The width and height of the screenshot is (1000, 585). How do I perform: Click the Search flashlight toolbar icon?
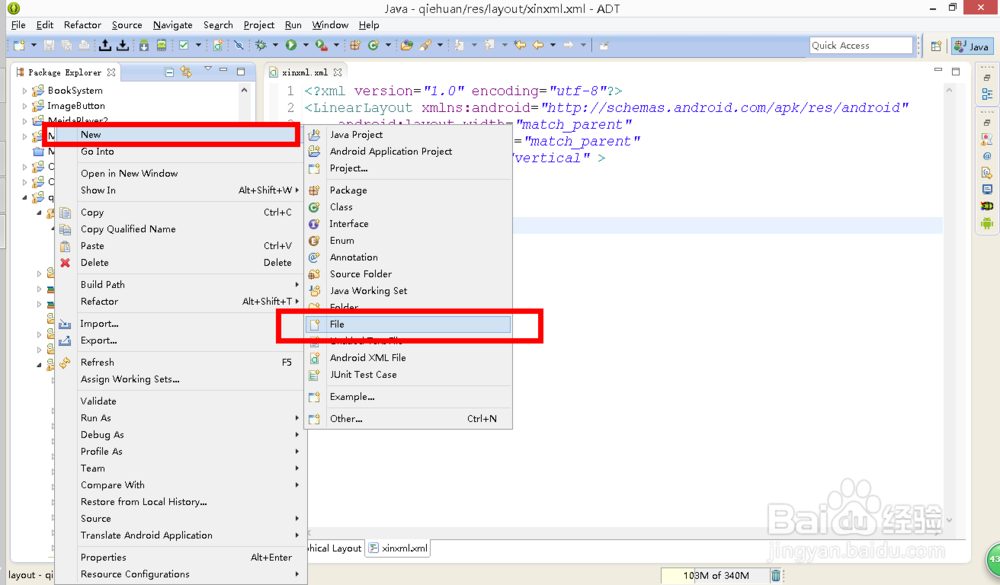[425, 45]
